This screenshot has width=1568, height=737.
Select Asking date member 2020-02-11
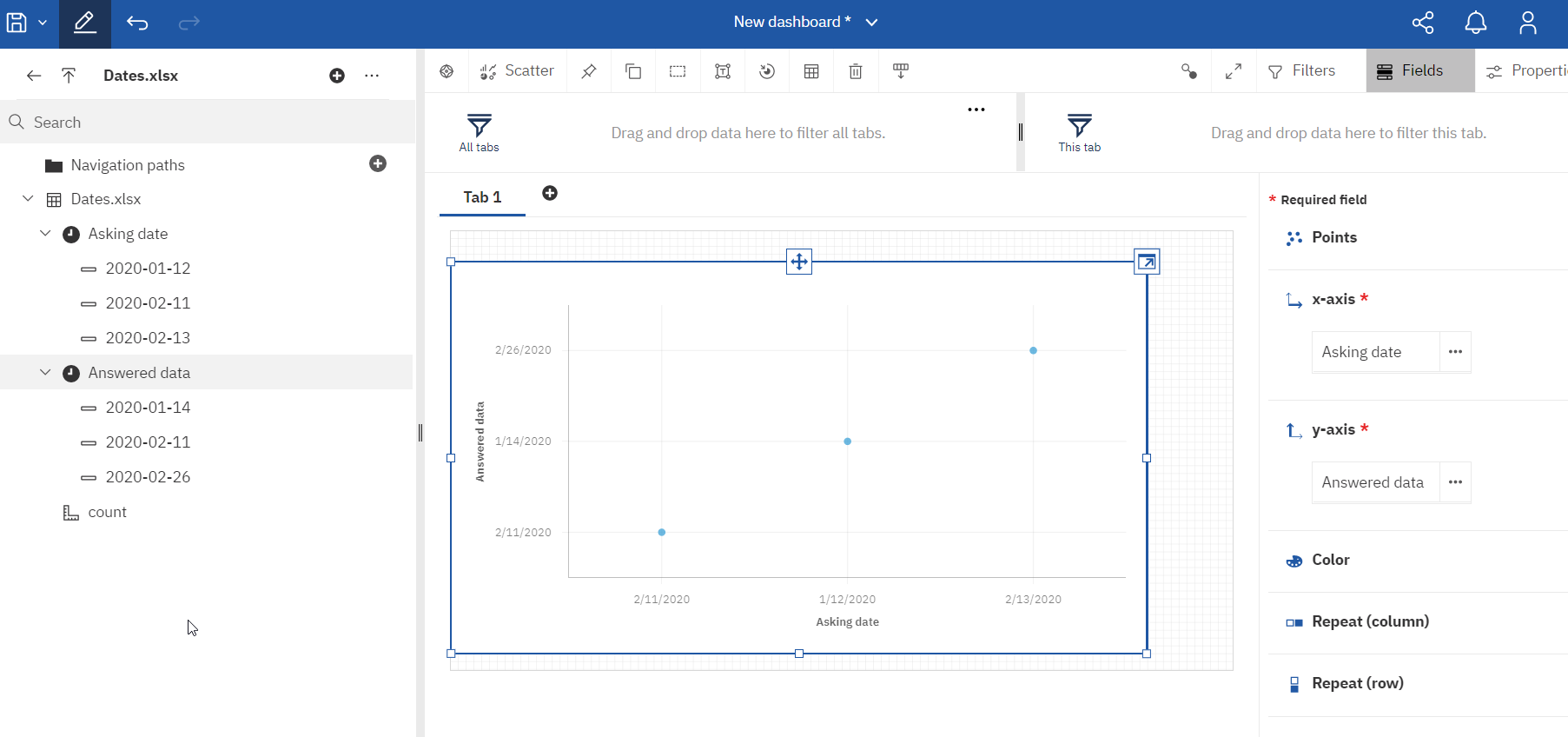[x=148, y=303]
